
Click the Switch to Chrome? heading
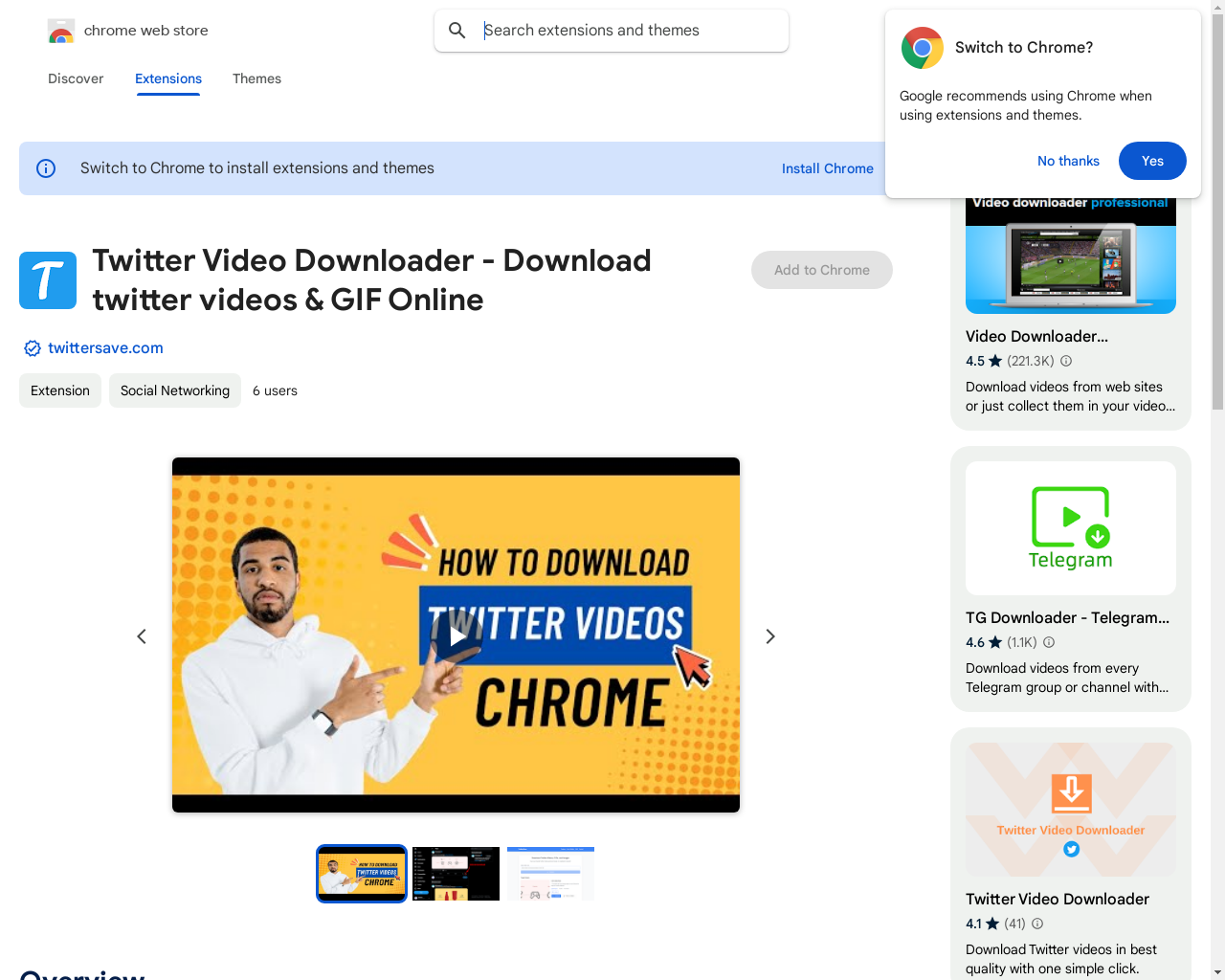pos(1024,48)
